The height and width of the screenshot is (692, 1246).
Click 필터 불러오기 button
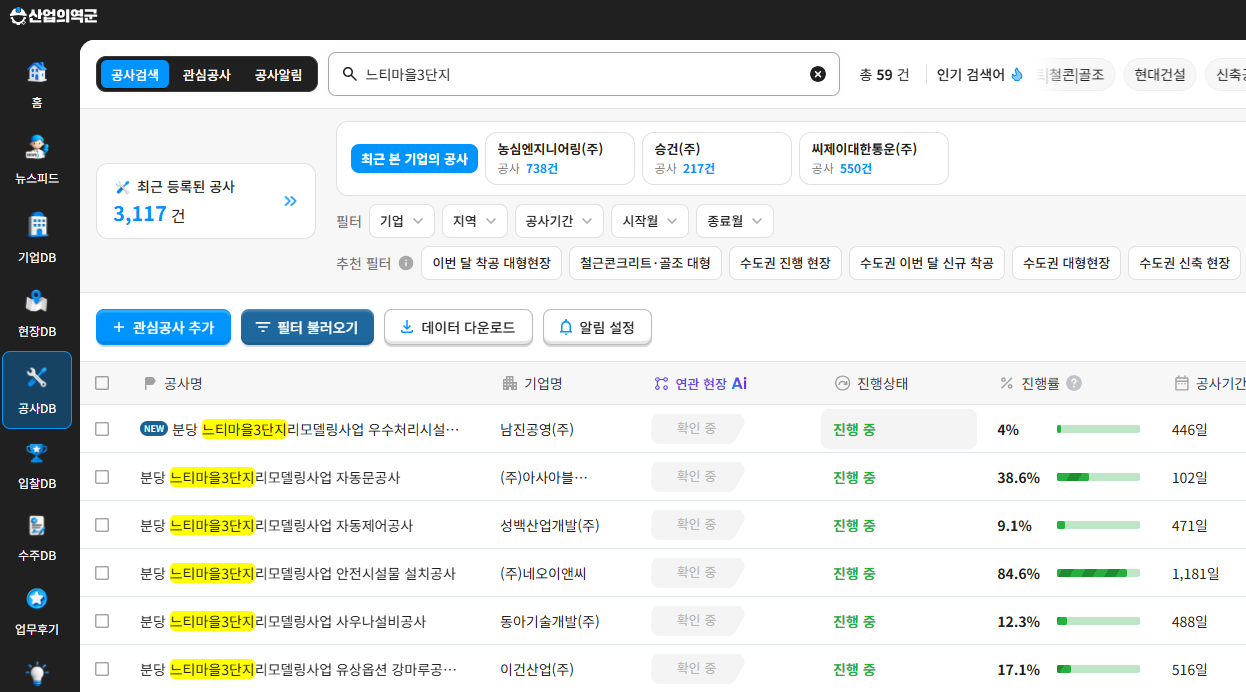[307, 327]
